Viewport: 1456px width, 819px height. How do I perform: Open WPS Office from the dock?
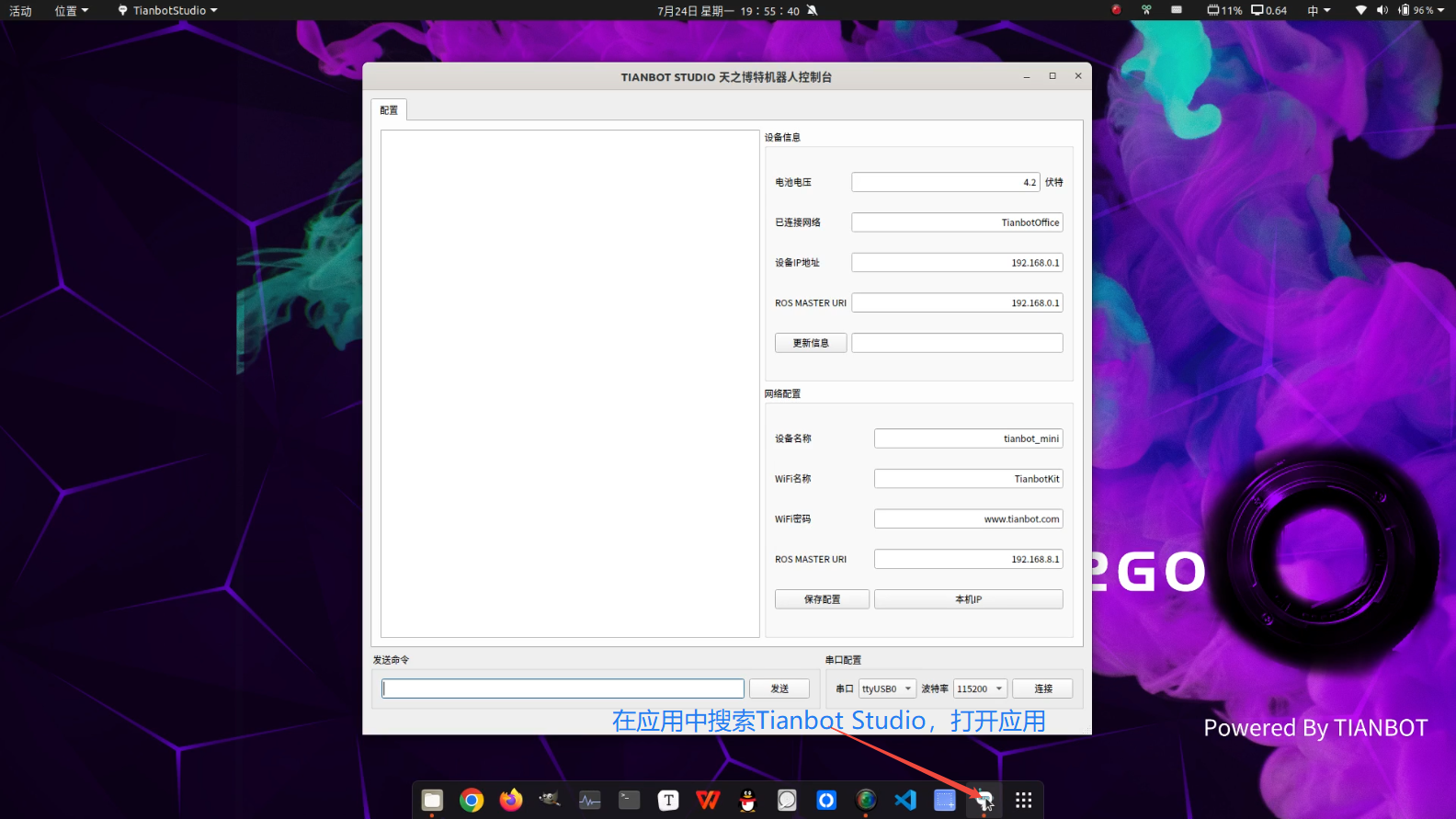[708, 801]
